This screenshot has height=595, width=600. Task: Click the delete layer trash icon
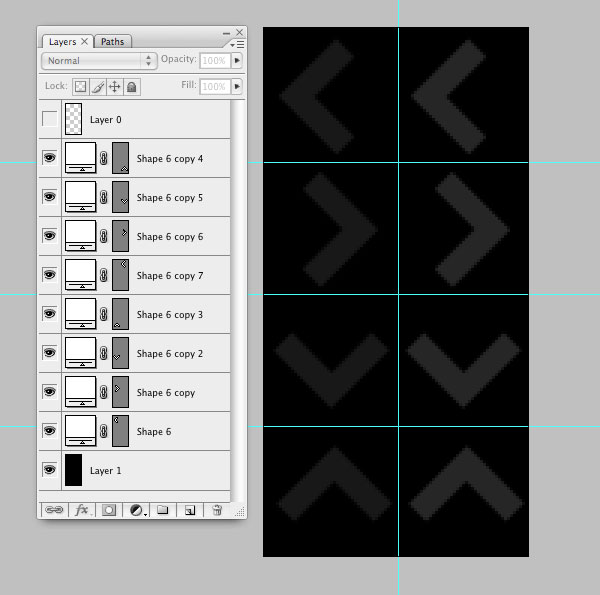(x=217, y=510)
